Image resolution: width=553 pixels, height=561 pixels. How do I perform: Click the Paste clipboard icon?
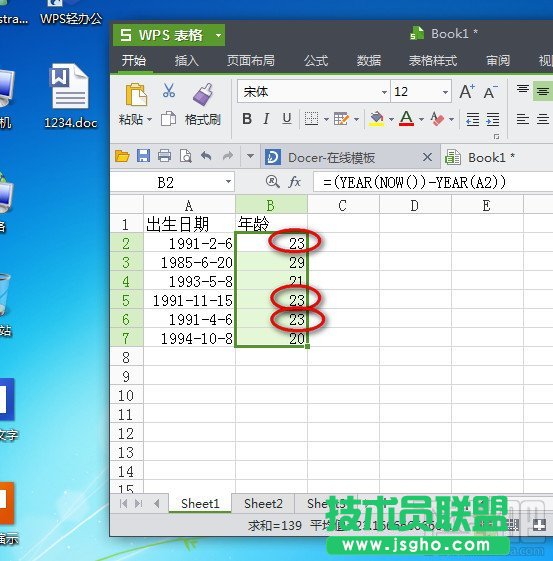pos(136,94)
